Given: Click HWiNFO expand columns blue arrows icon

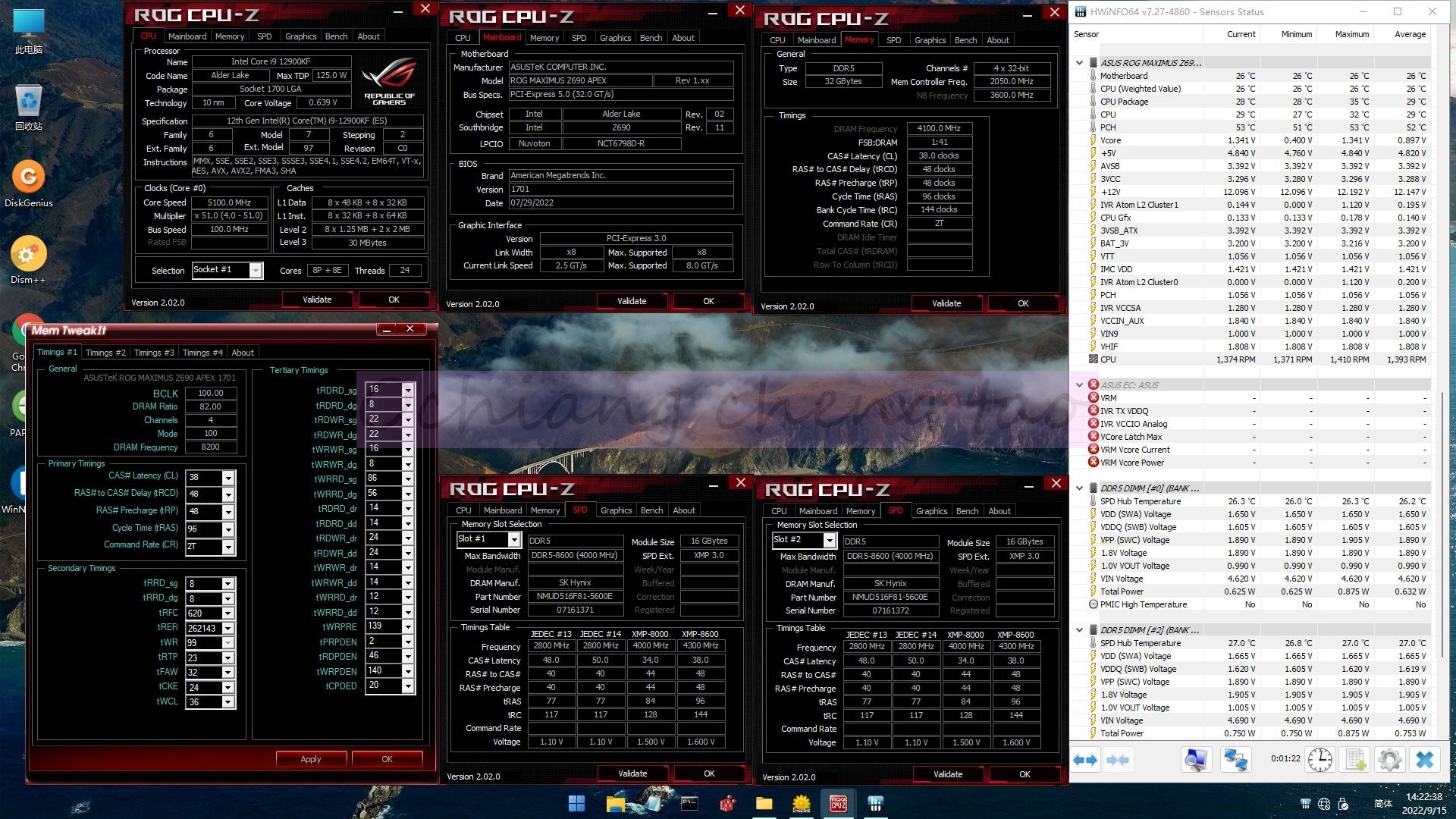Looking at the screenshot, I should pos(1085,760).
